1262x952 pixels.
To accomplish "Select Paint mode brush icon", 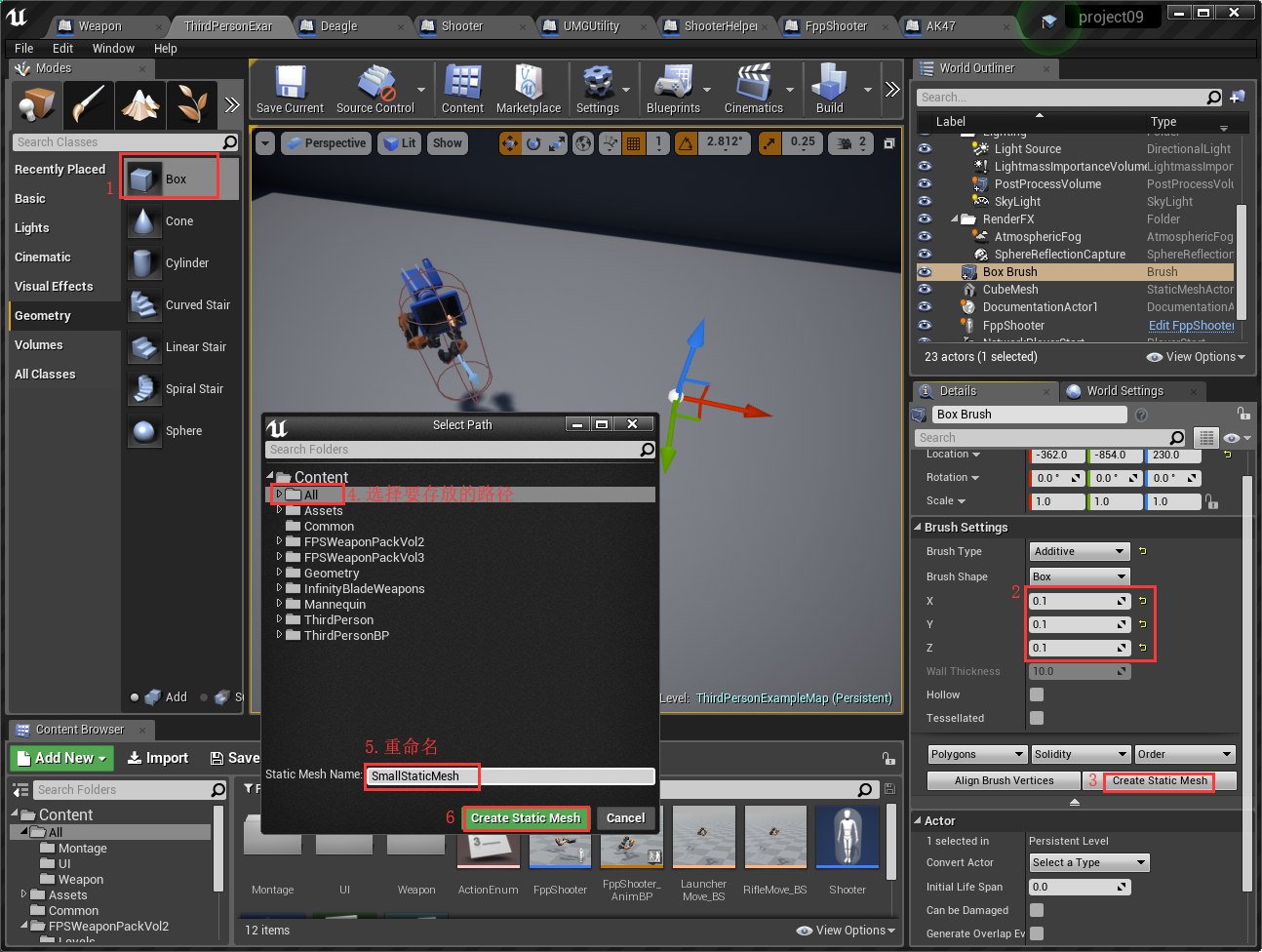I will [x=89, y=104].
